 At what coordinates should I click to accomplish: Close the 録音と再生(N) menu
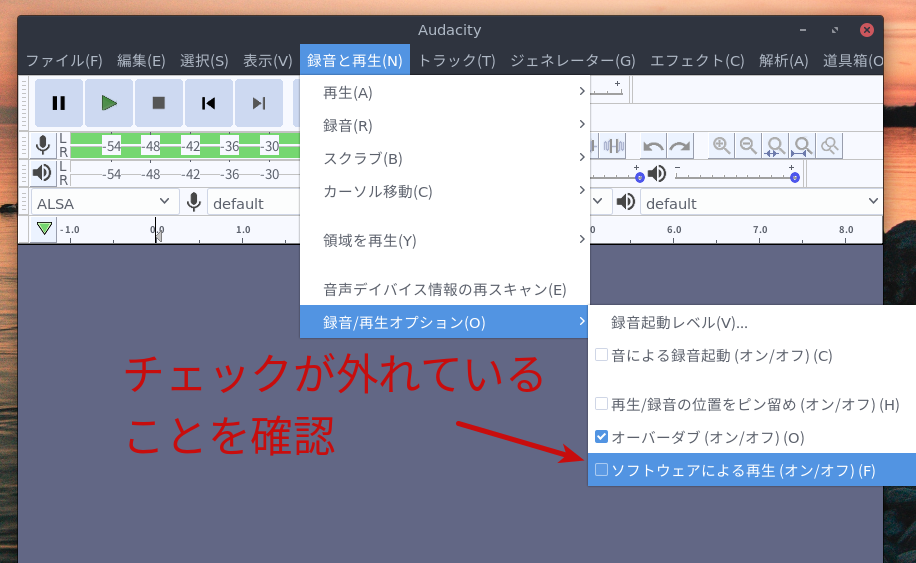[x=355, y=60]
